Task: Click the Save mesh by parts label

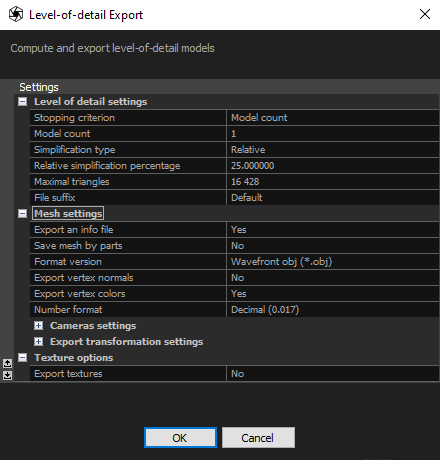Action: [78, 246]
